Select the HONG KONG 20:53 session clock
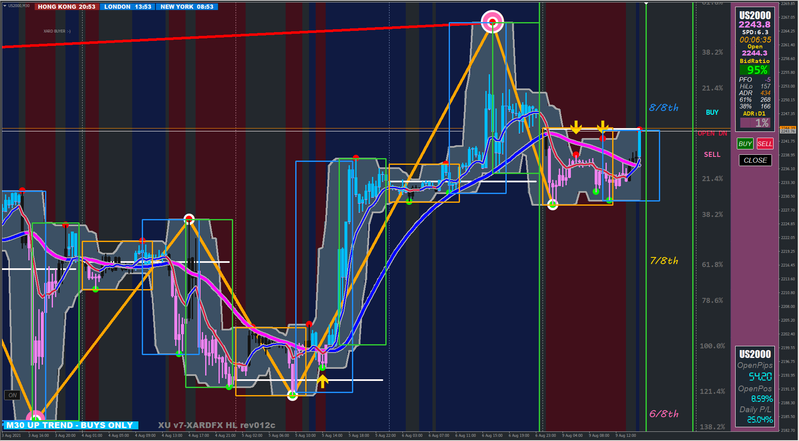799x441 pixels. point(67,7)
